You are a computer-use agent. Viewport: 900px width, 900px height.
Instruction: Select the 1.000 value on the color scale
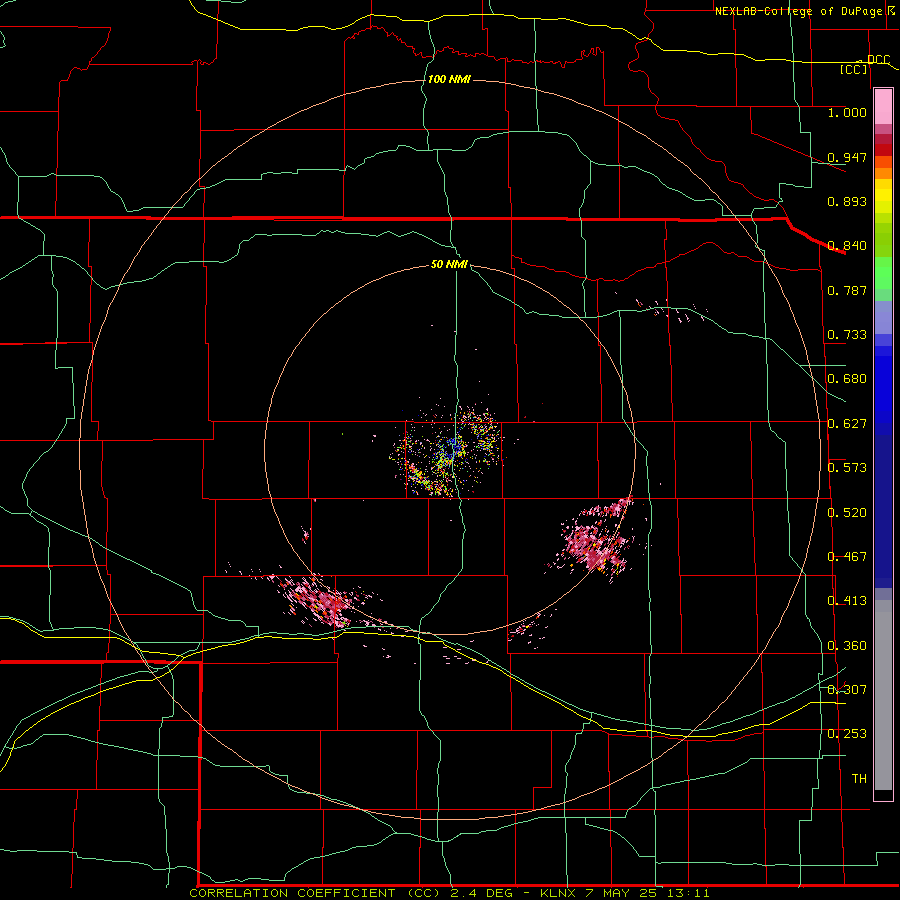pyautogui.click(x=847, y=112)
